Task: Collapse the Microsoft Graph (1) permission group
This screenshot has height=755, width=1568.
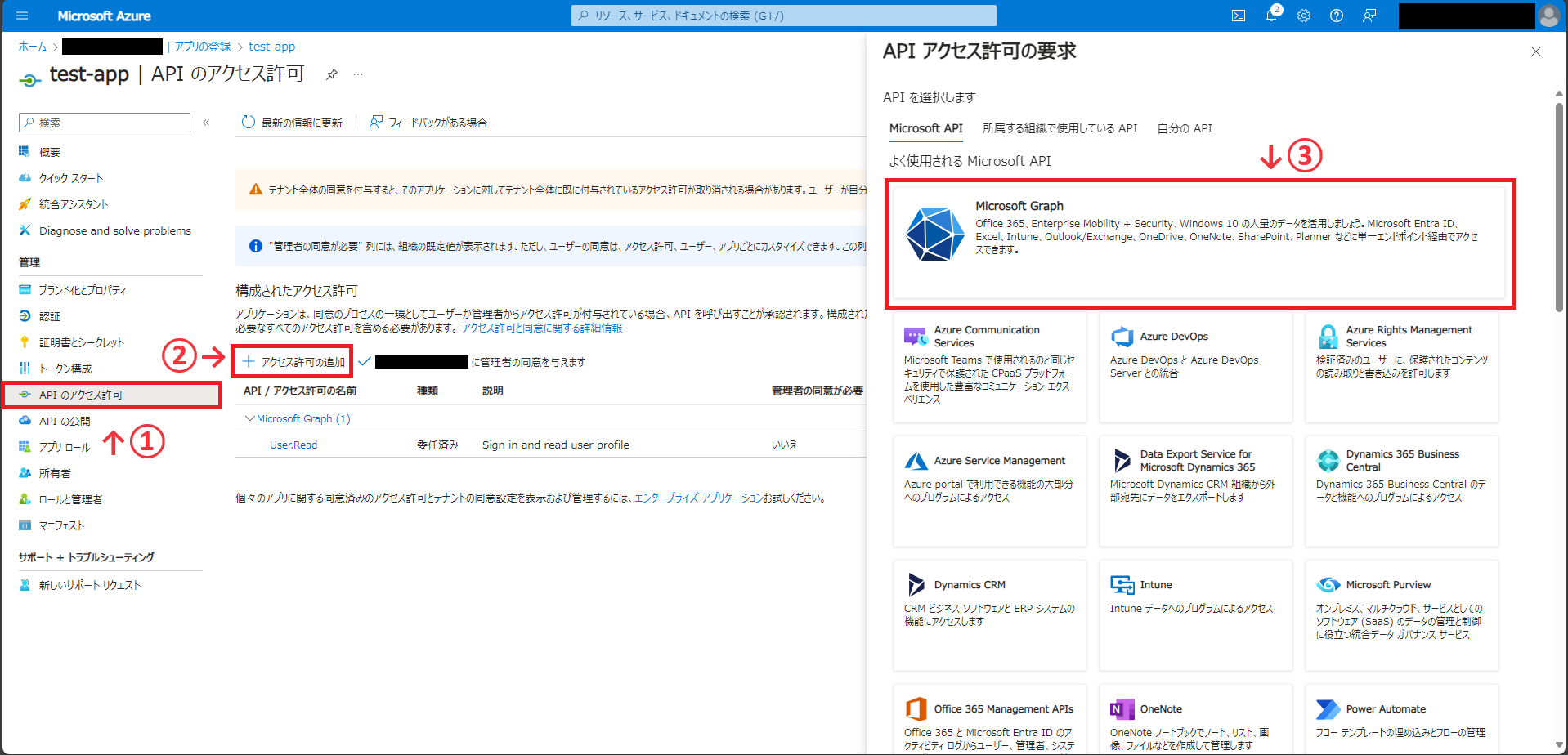Action: tap(250, 418)
